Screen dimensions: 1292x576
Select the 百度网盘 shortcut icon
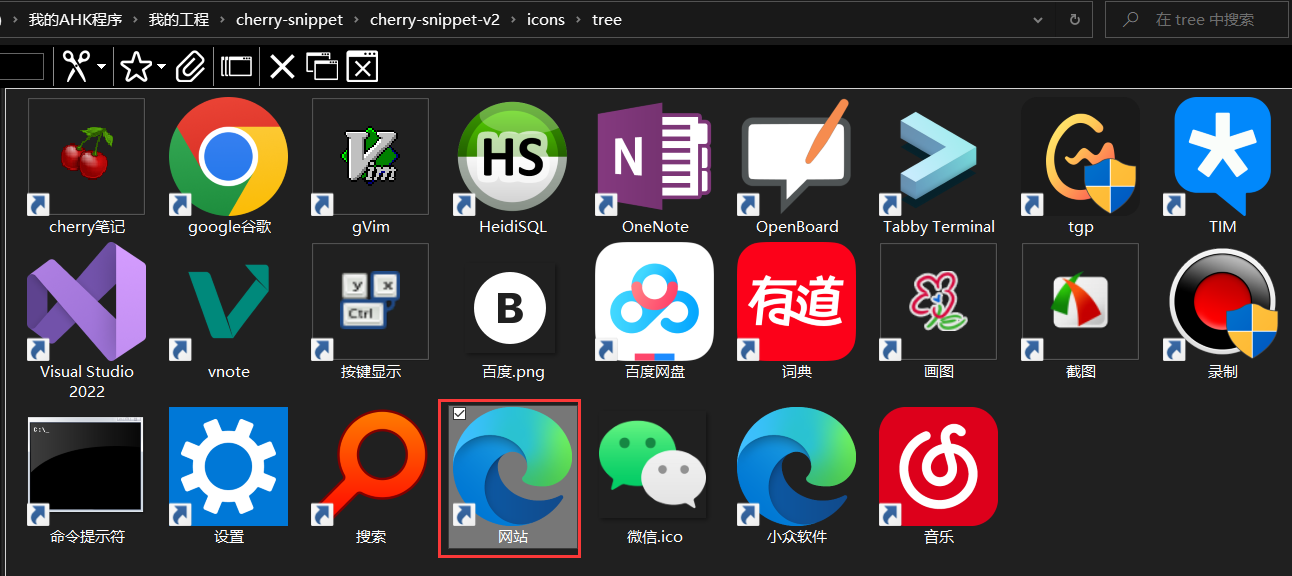(655, 301)
